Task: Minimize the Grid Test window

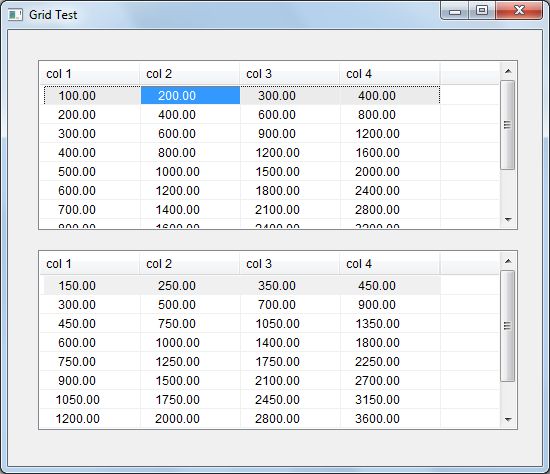Action: 455,11
